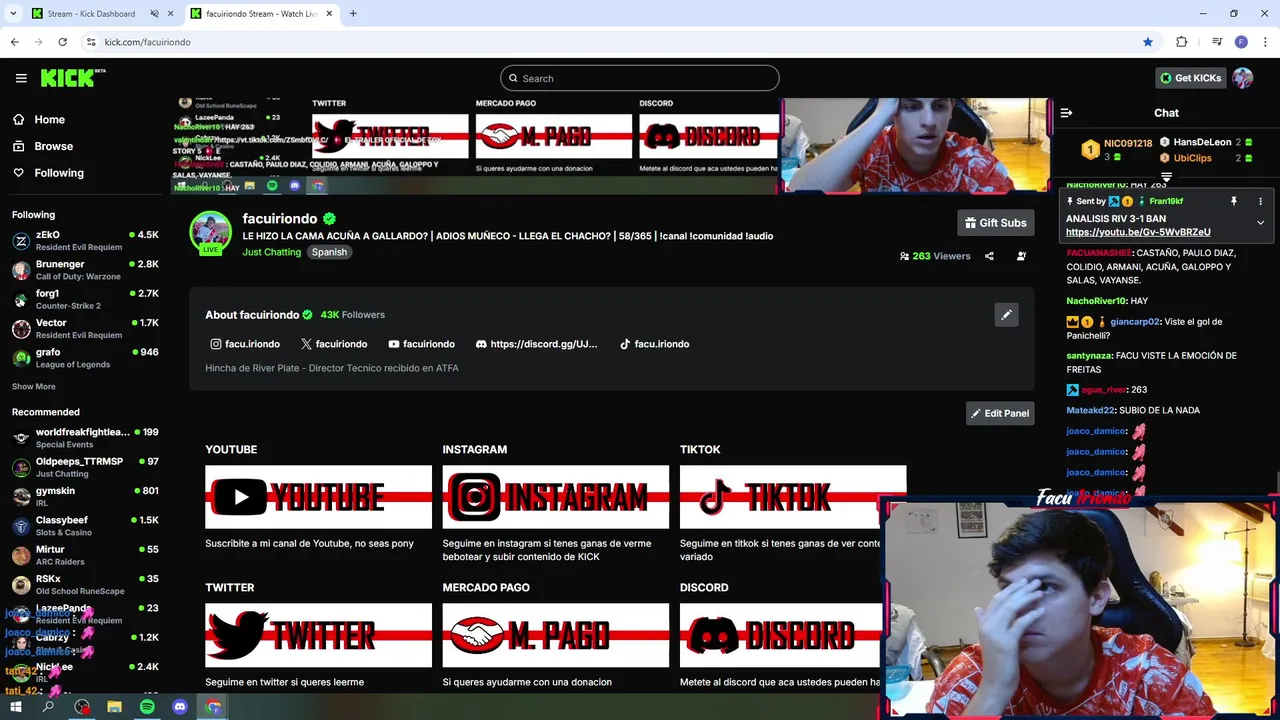Open the Chrome three-dot menu

pos(1266,42)
